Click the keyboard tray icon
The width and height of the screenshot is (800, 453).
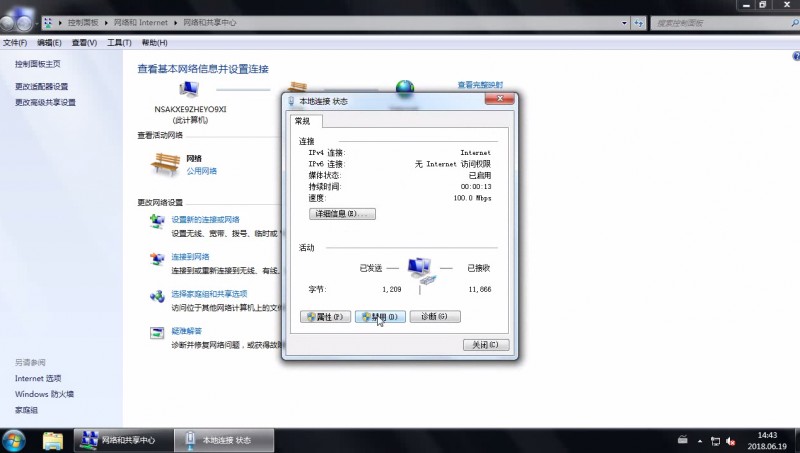[682, 440]
